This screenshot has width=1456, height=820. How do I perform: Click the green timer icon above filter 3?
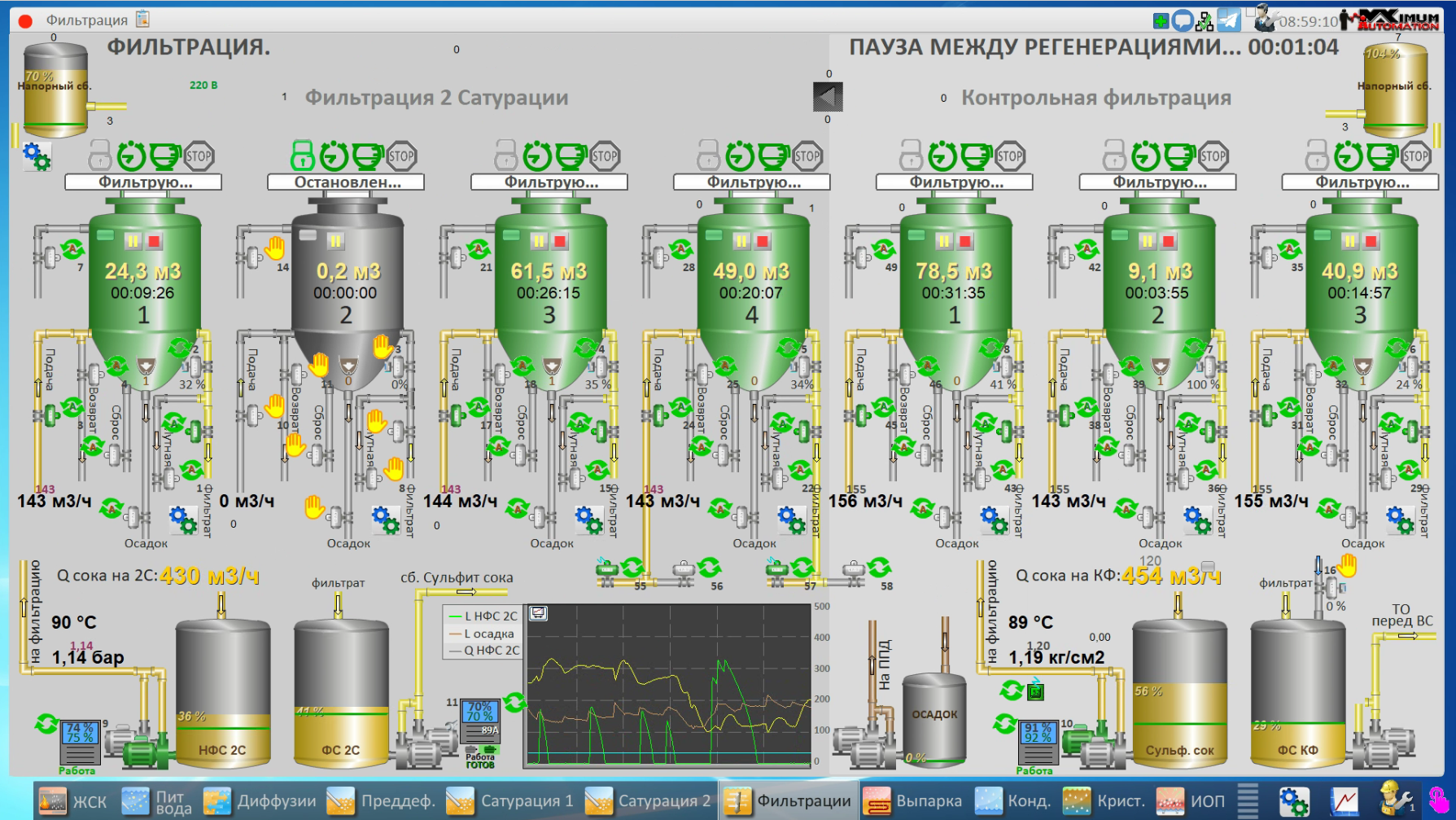536,155
